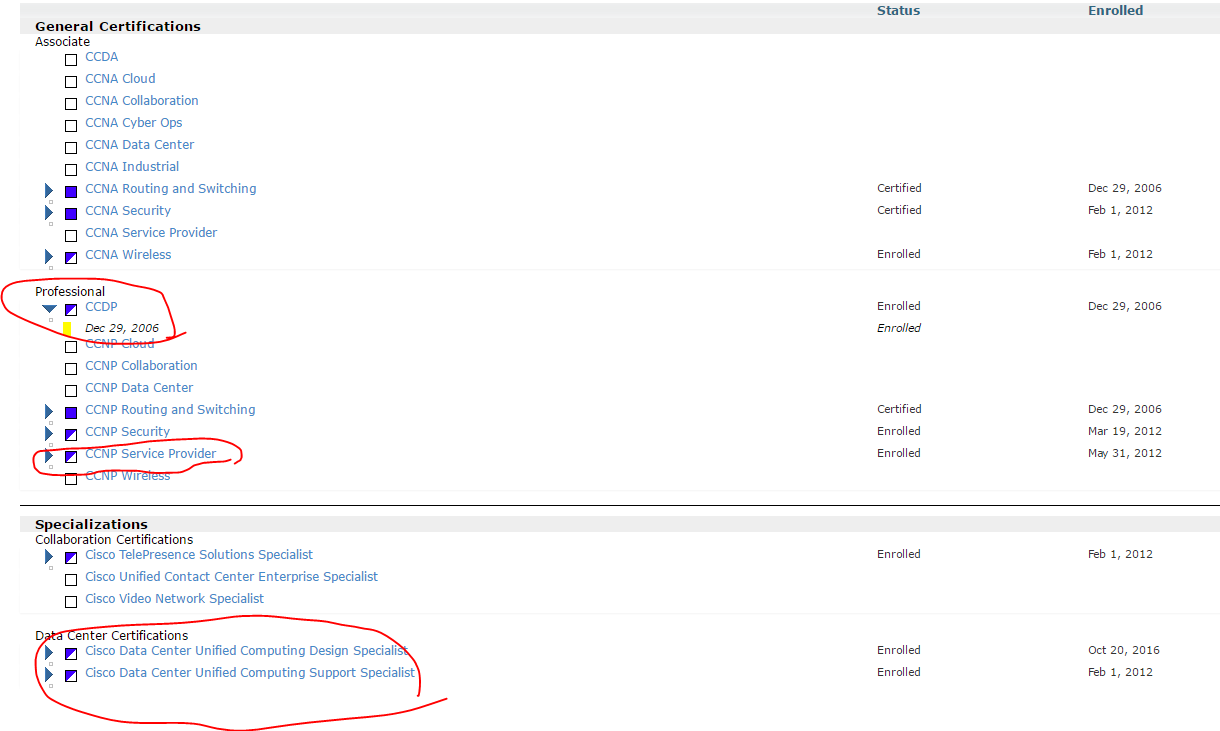This screenshot has width=1220, height=731.
Task: Follow the CCNA Wireless link
Action: [x=128, y=255]
